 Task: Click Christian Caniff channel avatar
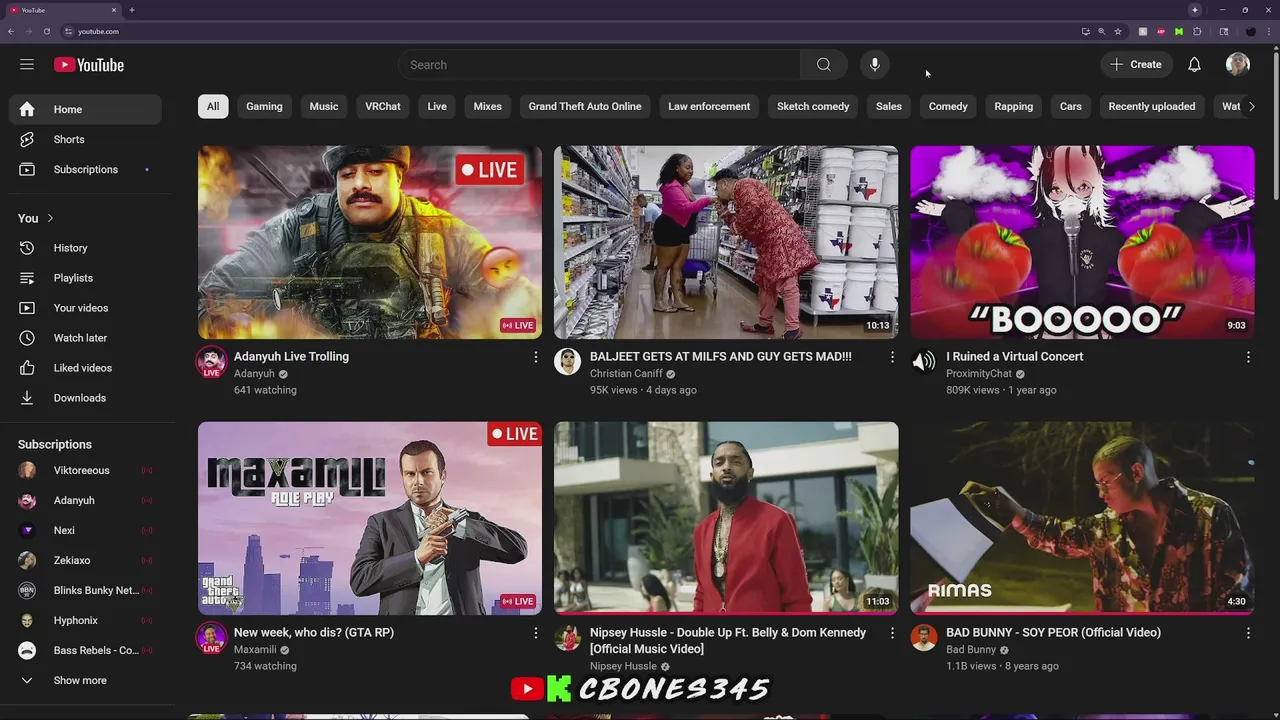tap(567, 361)
